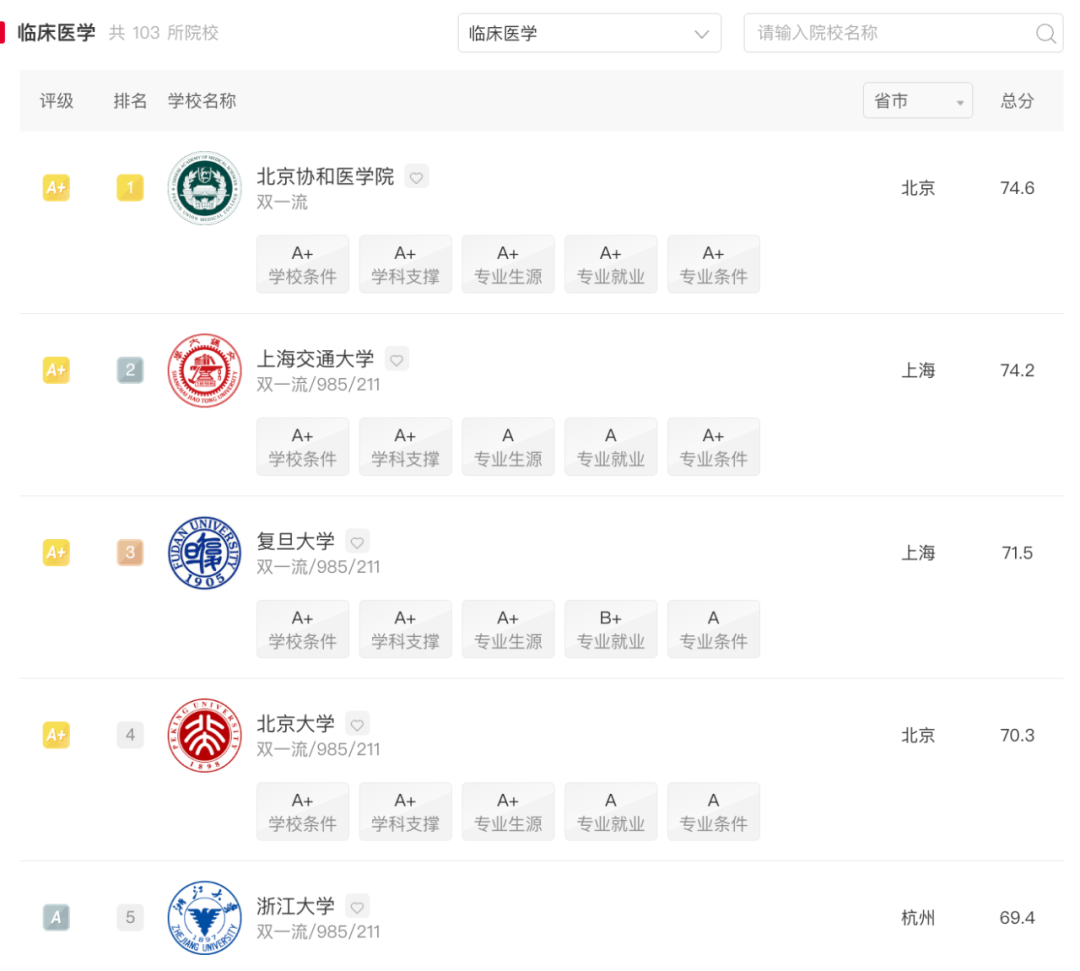Click 专业条件 tile for 北京协和医学院
The height and width of the screenshot is (971, 1080).
point(714,264)
